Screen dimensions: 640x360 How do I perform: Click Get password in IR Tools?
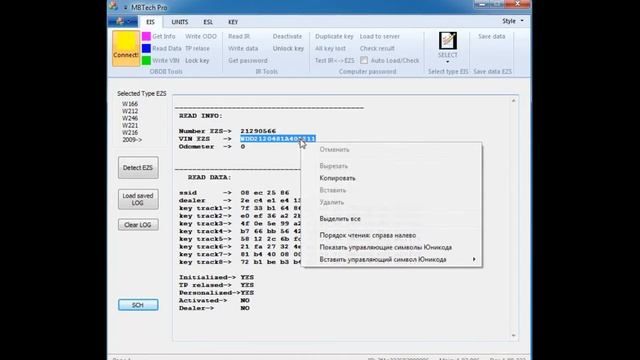pyautogui.click(x=248, y=60)
